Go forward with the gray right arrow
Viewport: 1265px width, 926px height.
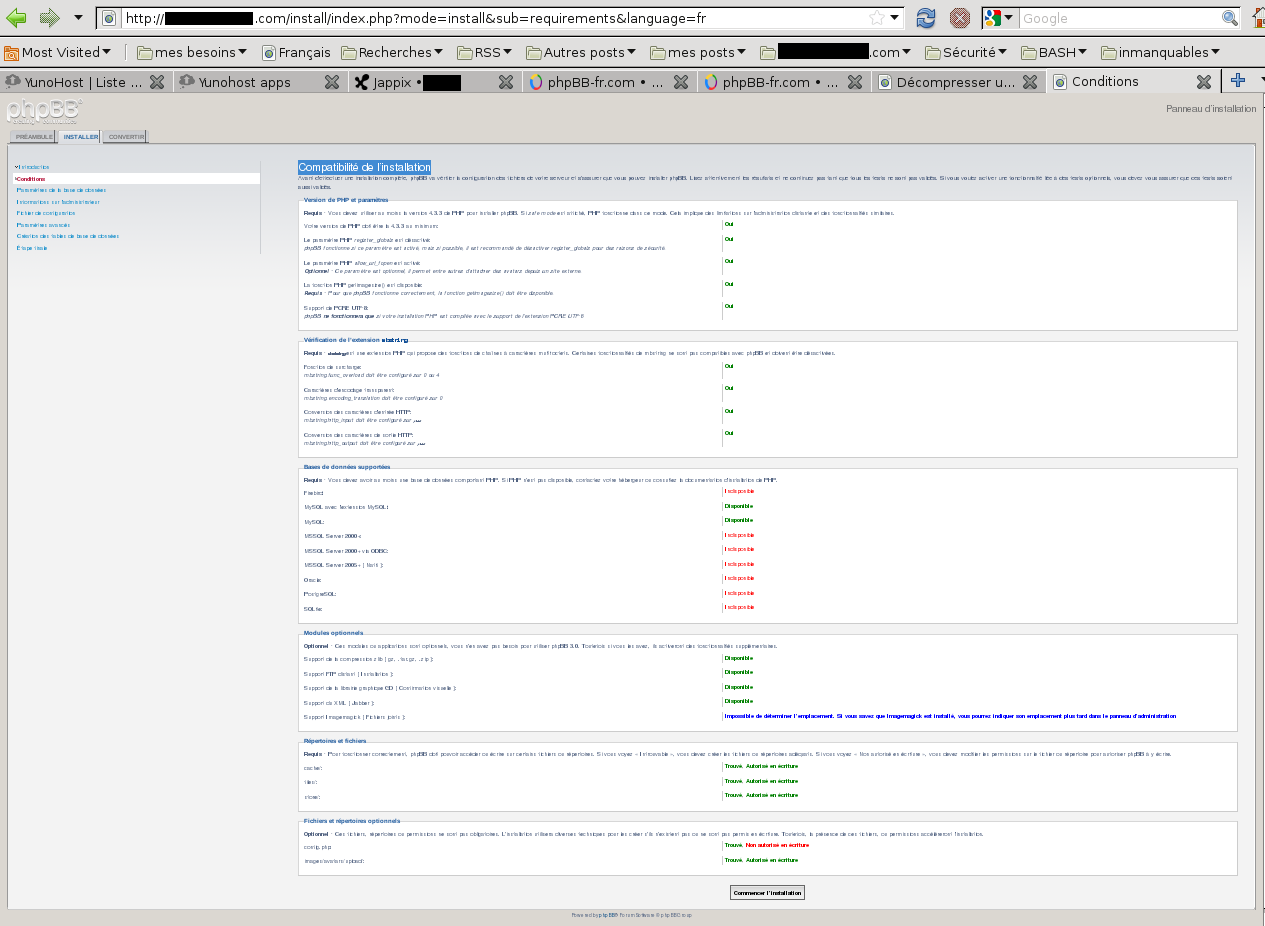pos(50,18)
